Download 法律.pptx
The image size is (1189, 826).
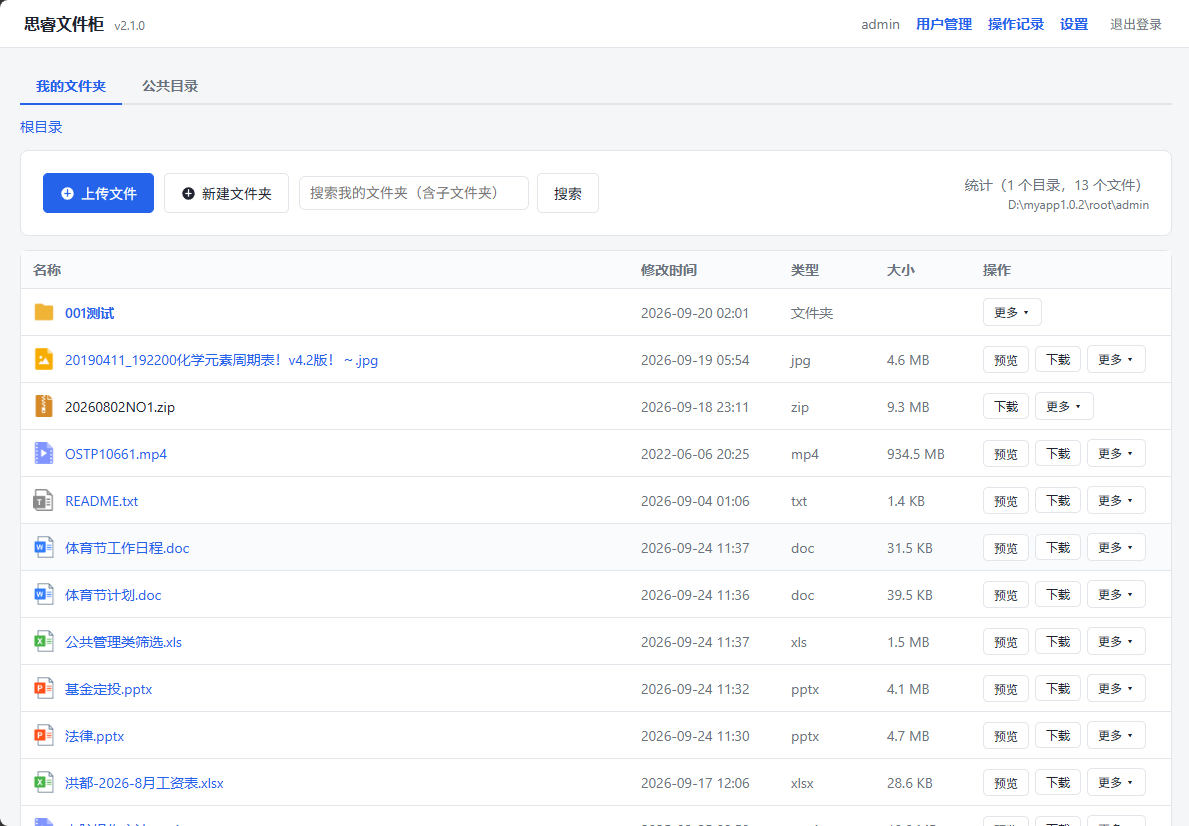click(x=1058, y=736)
